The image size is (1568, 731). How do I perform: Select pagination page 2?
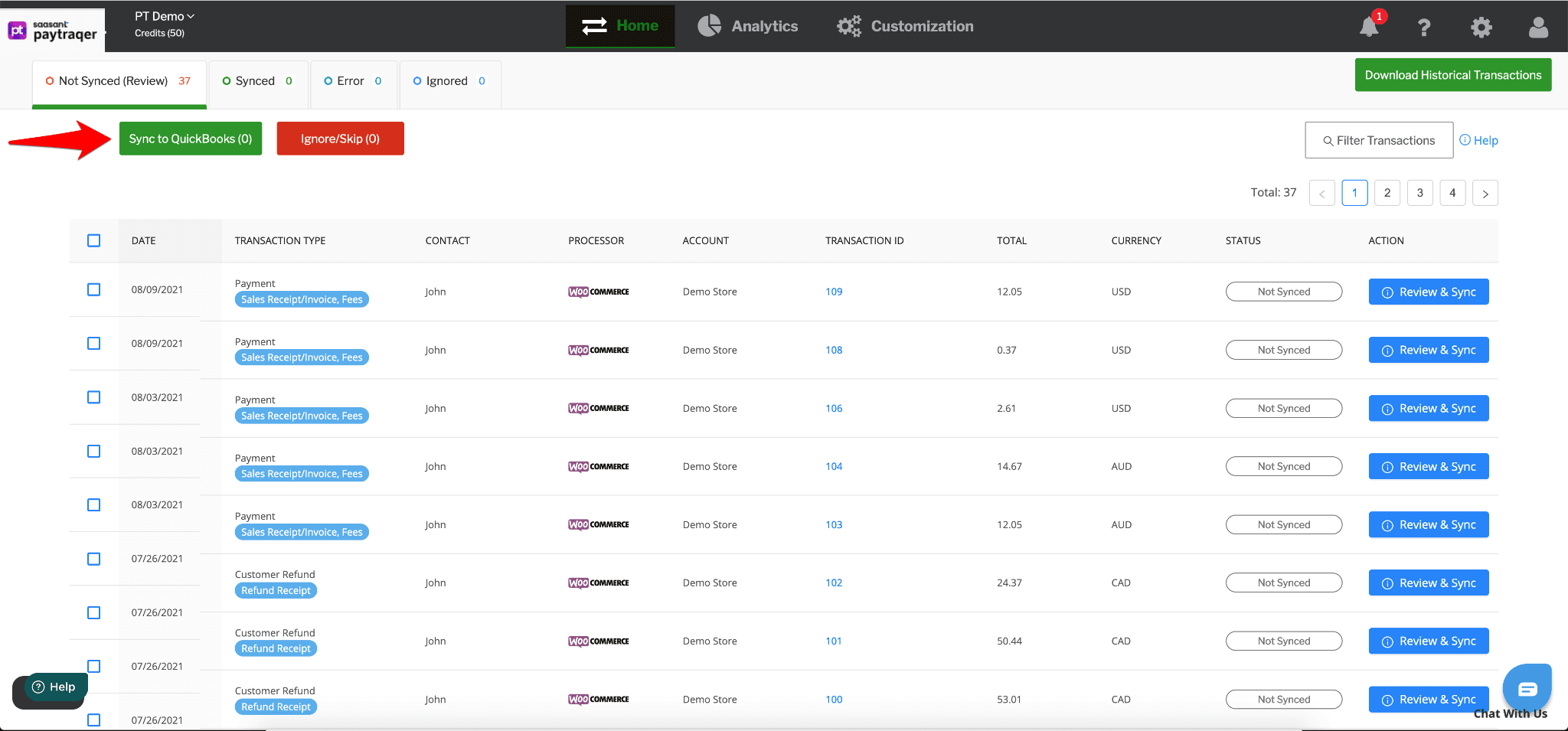click(x=1387, y=193)
